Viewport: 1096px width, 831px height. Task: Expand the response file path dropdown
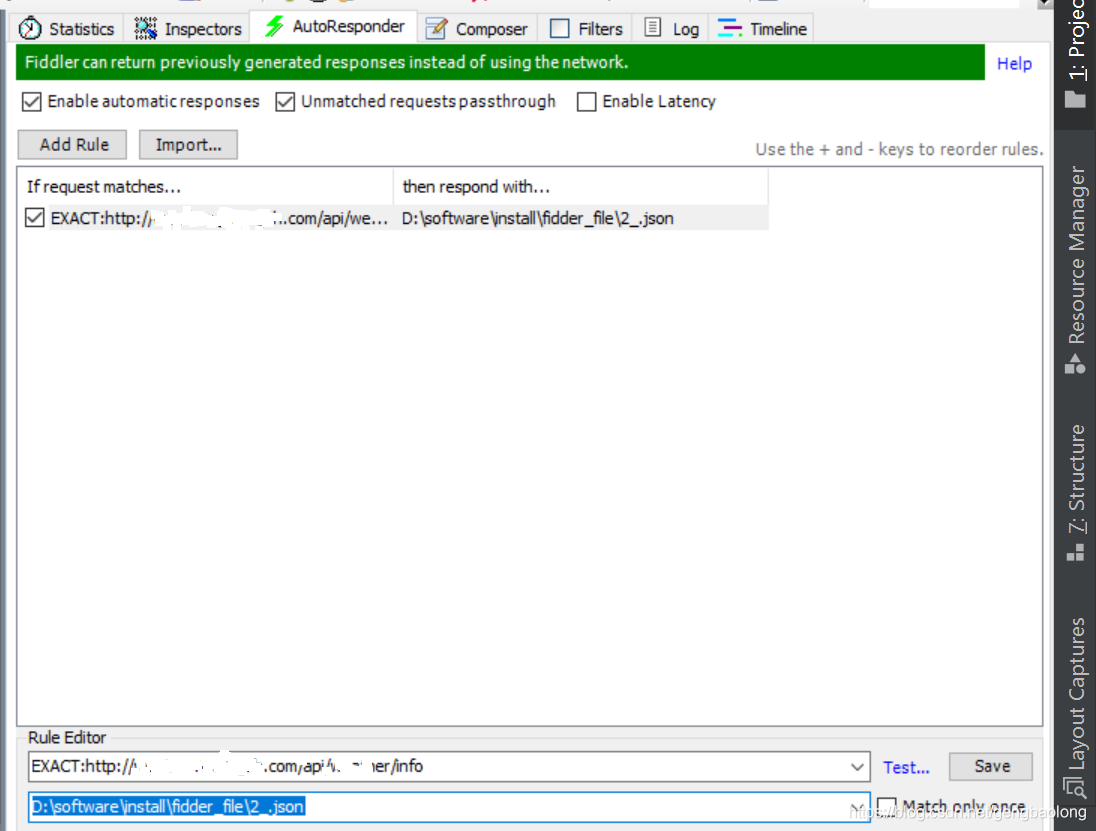coord(857,807)
